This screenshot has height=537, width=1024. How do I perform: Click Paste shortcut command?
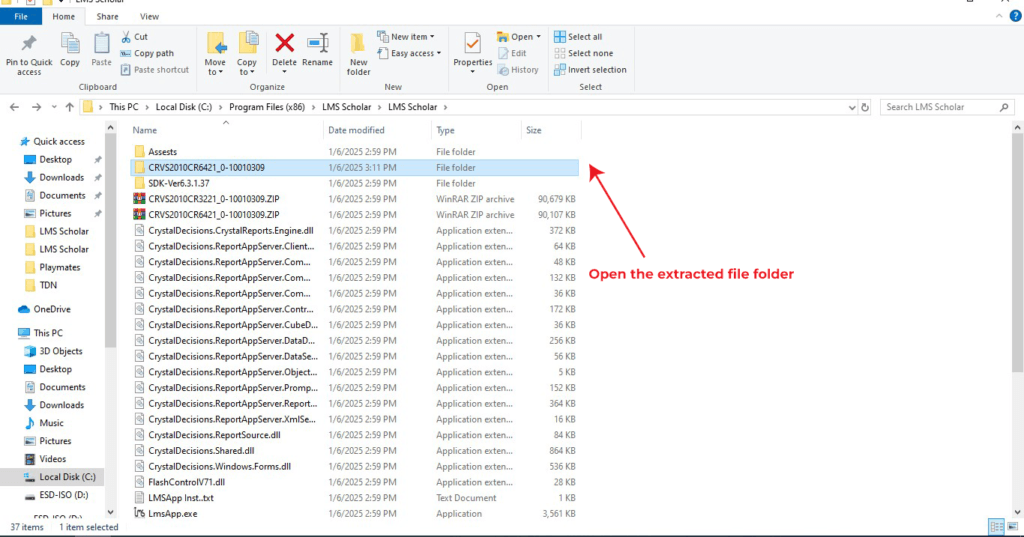coord(155,69)
